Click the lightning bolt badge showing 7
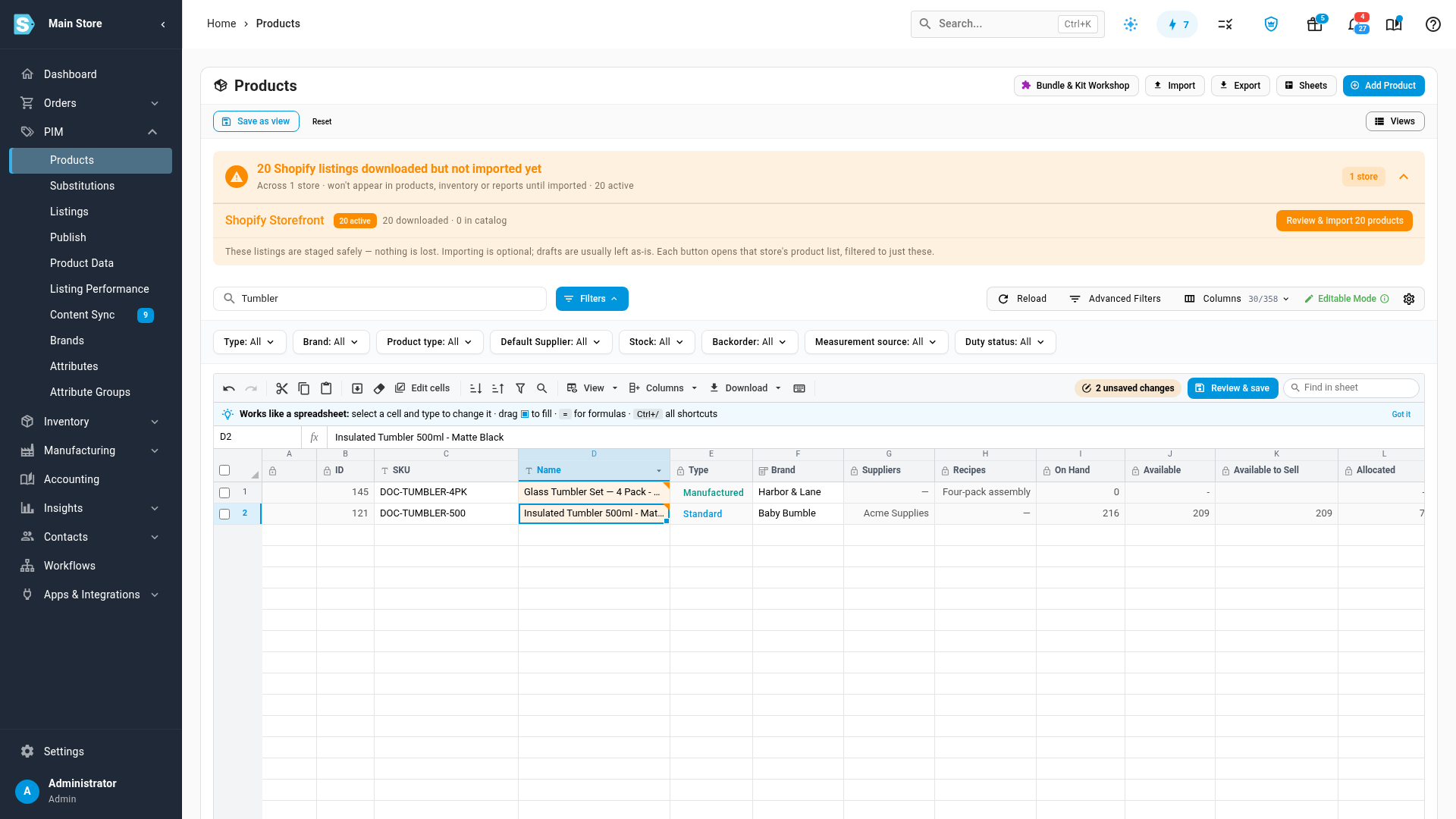The image size is (1456, 819). pos(1178,24)
